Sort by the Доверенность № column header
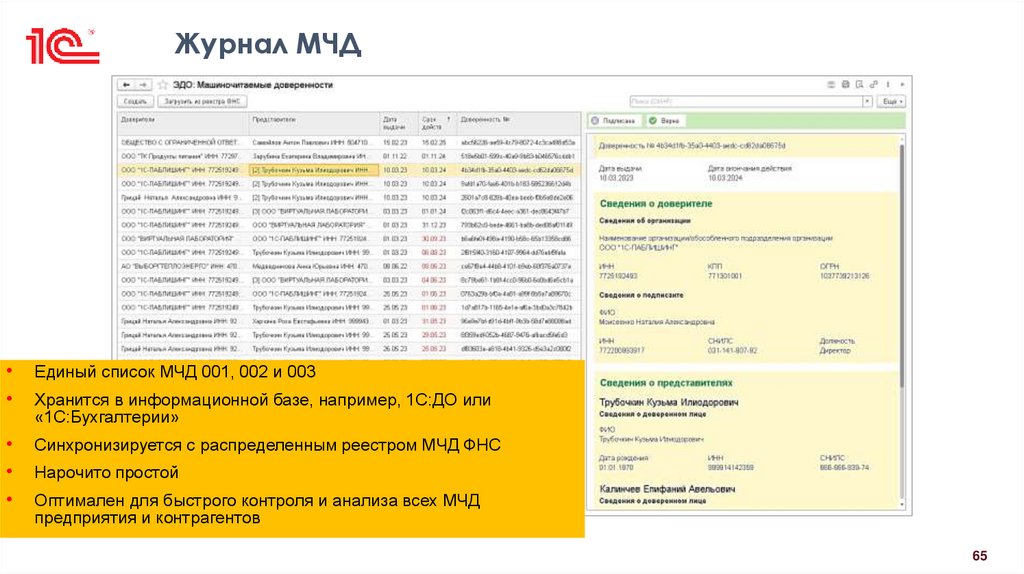1024x574 pixels. pos(519,123)
